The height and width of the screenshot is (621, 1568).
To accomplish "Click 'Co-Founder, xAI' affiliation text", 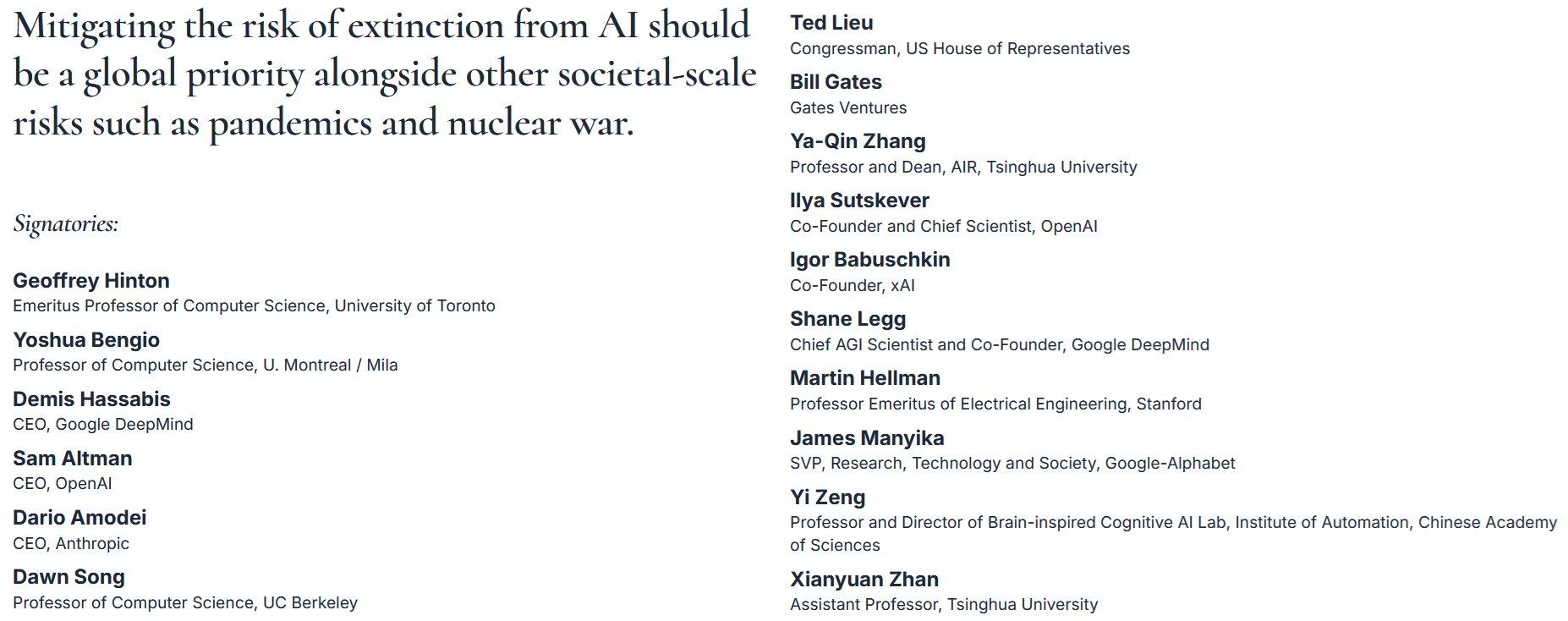I will tap(853, 285).
